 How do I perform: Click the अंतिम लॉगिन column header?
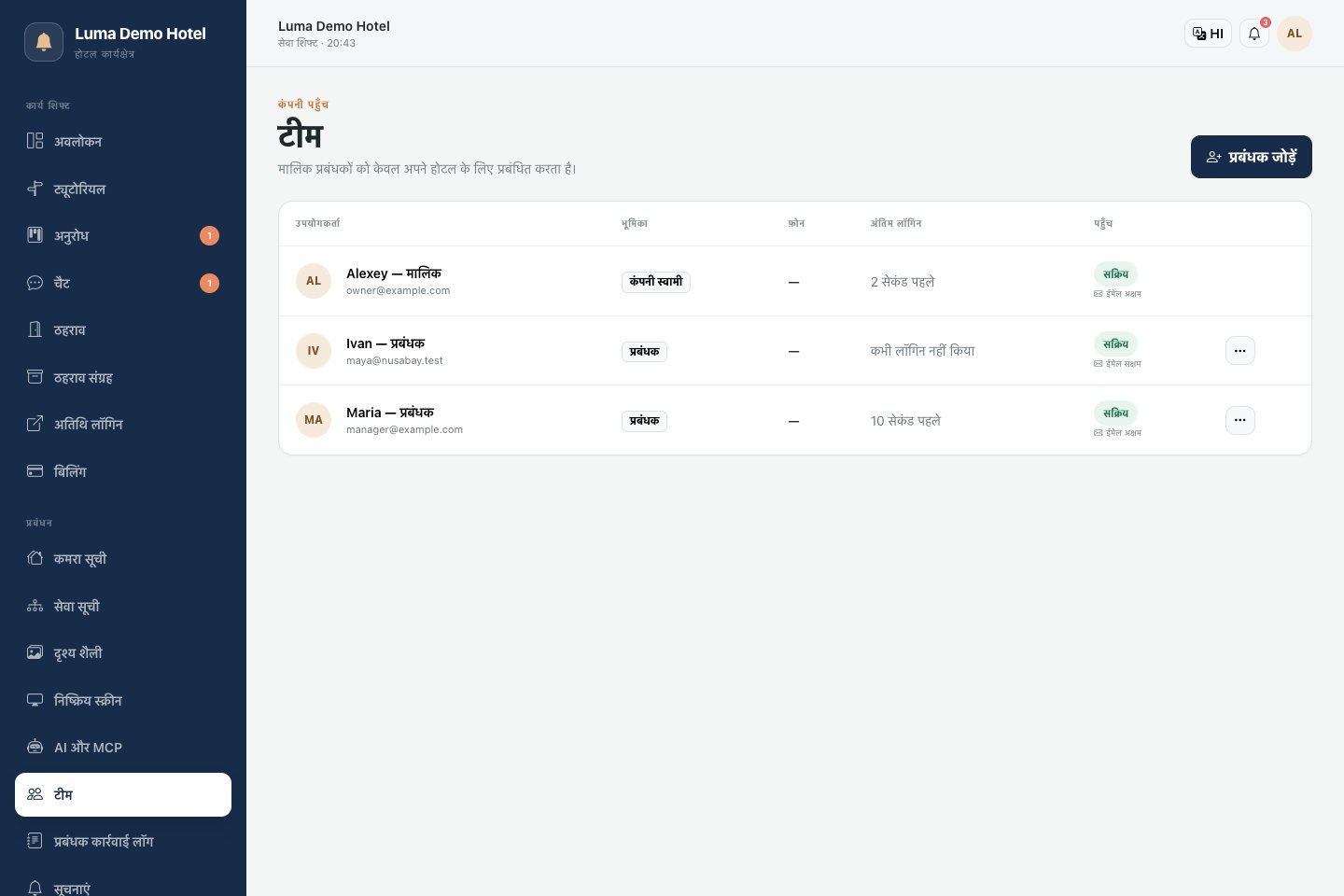coord(896,224)
